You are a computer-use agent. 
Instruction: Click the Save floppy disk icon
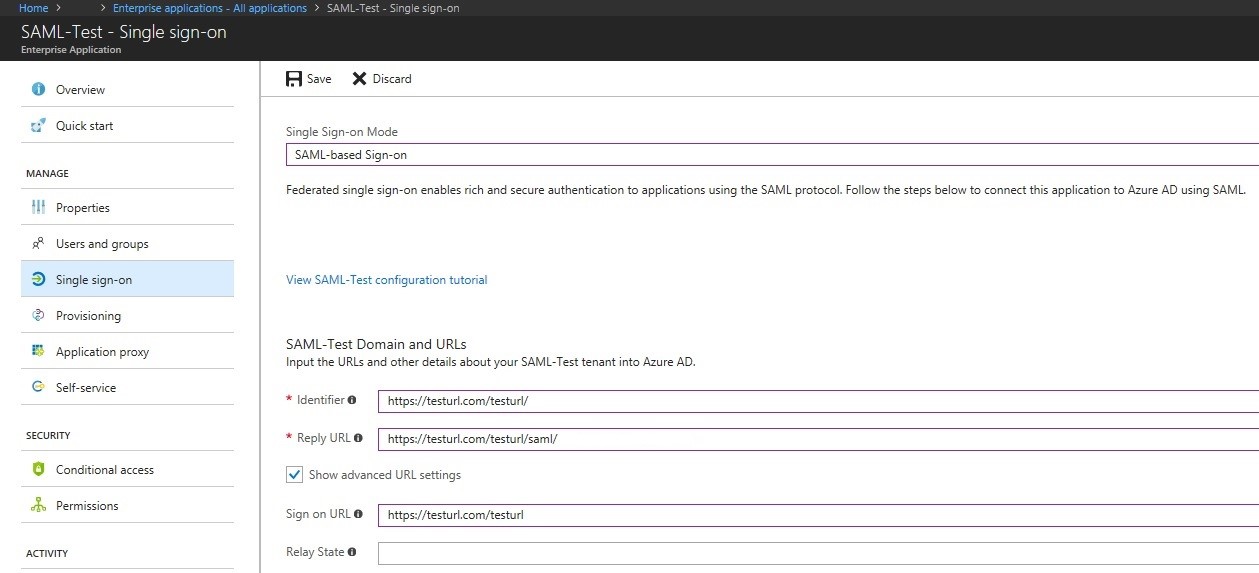point(293,79)
